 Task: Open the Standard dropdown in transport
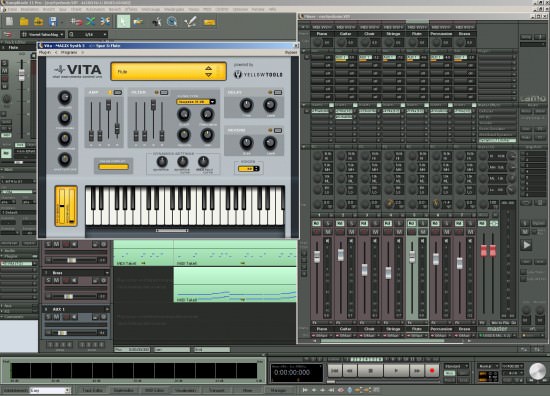click(456, 366)
